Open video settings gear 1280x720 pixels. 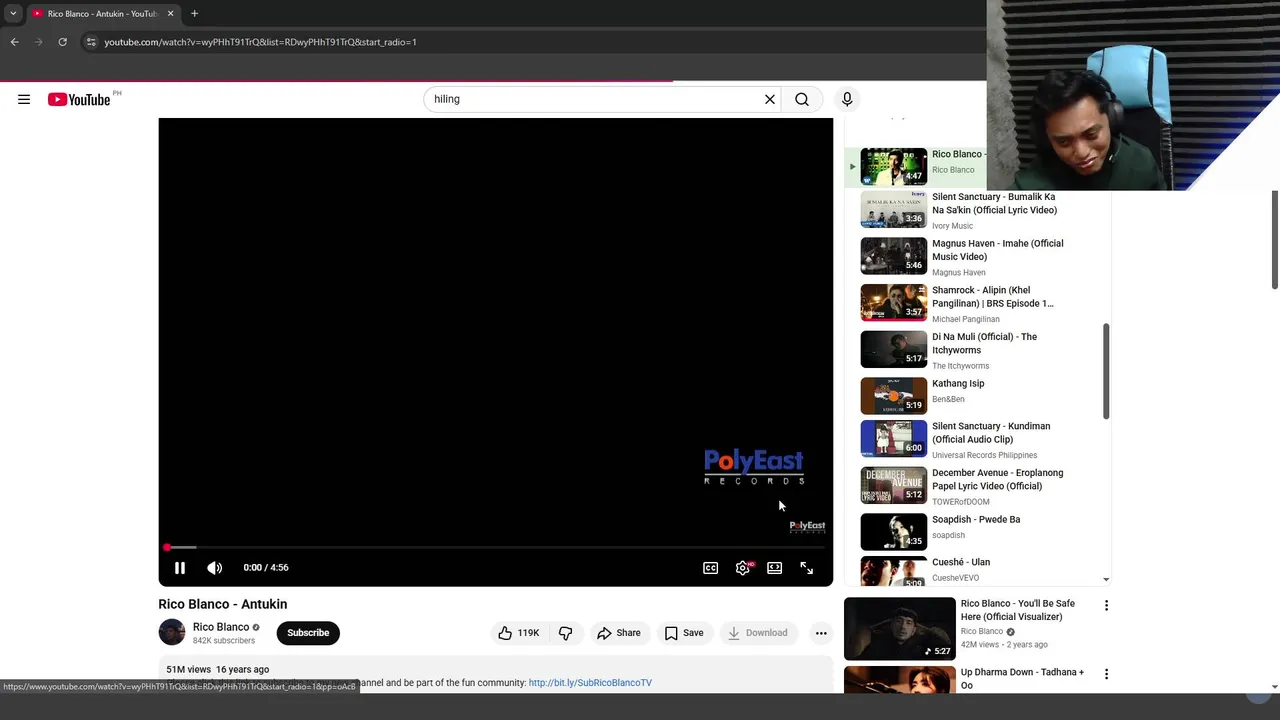click(742, 568)
